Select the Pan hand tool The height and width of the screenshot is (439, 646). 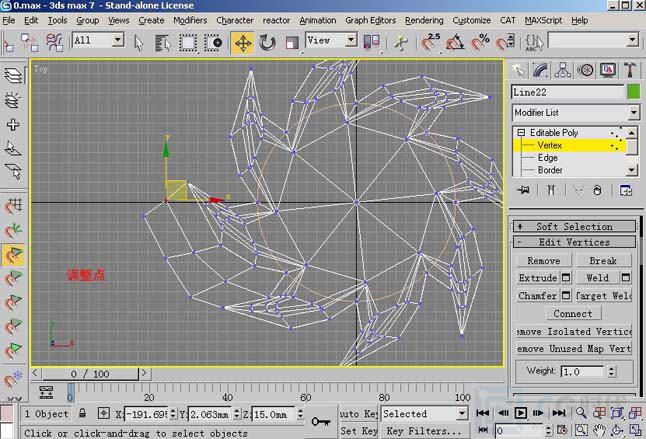[x=599, y=430]
